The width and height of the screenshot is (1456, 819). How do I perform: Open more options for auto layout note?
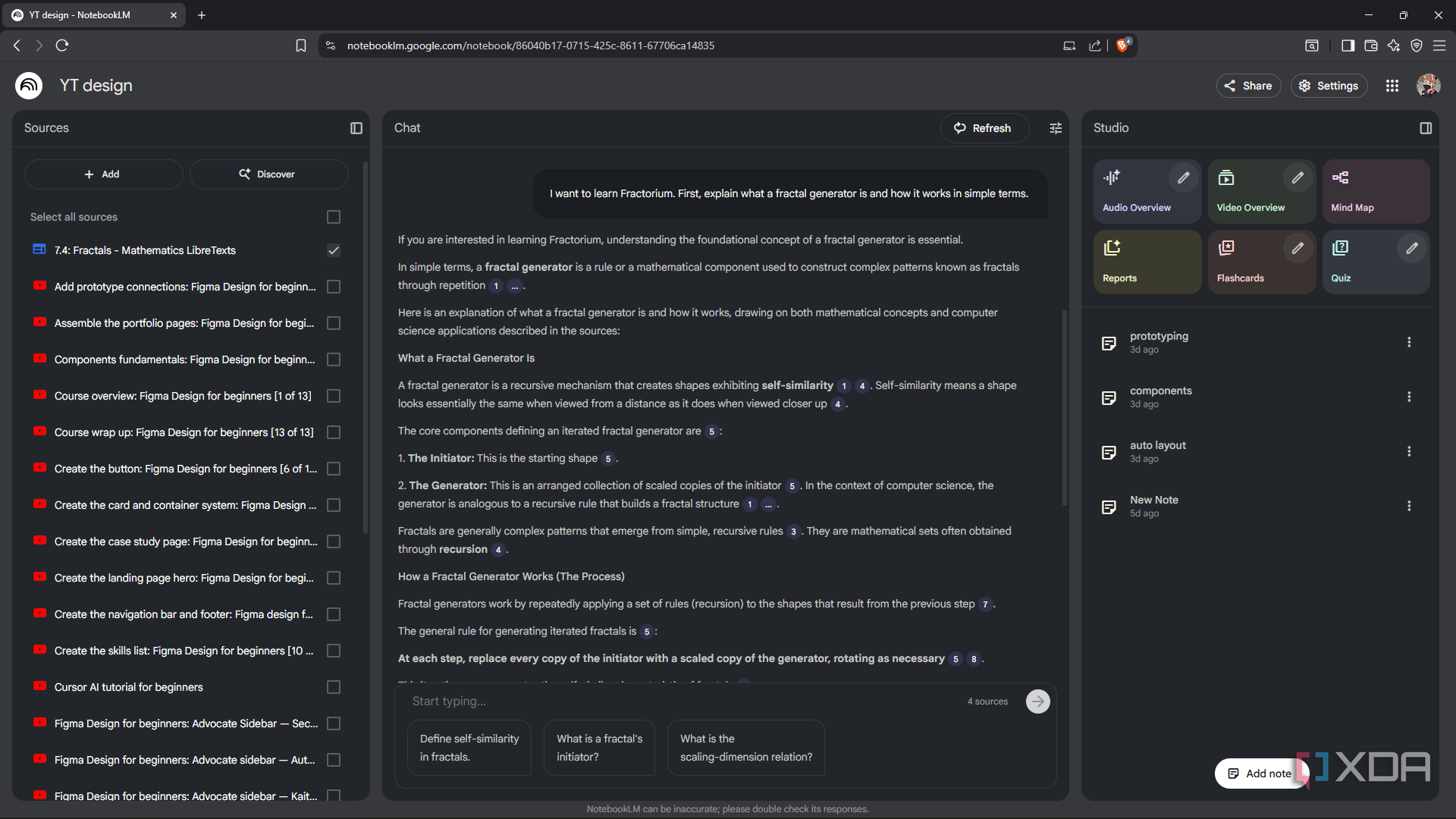1409,451
